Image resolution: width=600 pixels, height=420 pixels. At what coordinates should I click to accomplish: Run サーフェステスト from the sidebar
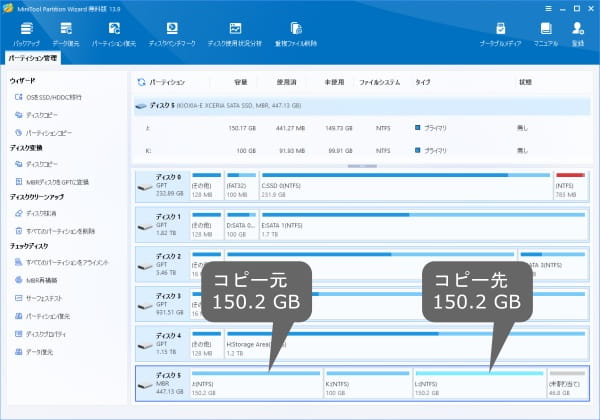[39, 298]
